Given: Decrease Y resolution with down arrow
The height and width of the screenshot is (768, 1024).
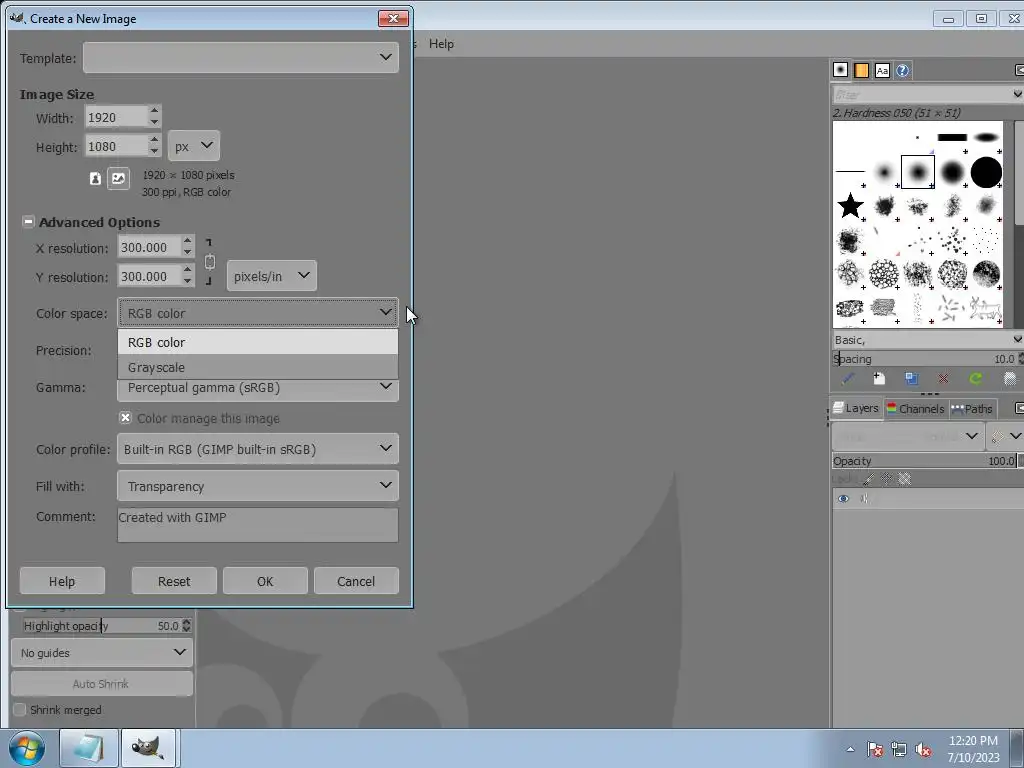Looking at the screenshot, I should [187, 282].
